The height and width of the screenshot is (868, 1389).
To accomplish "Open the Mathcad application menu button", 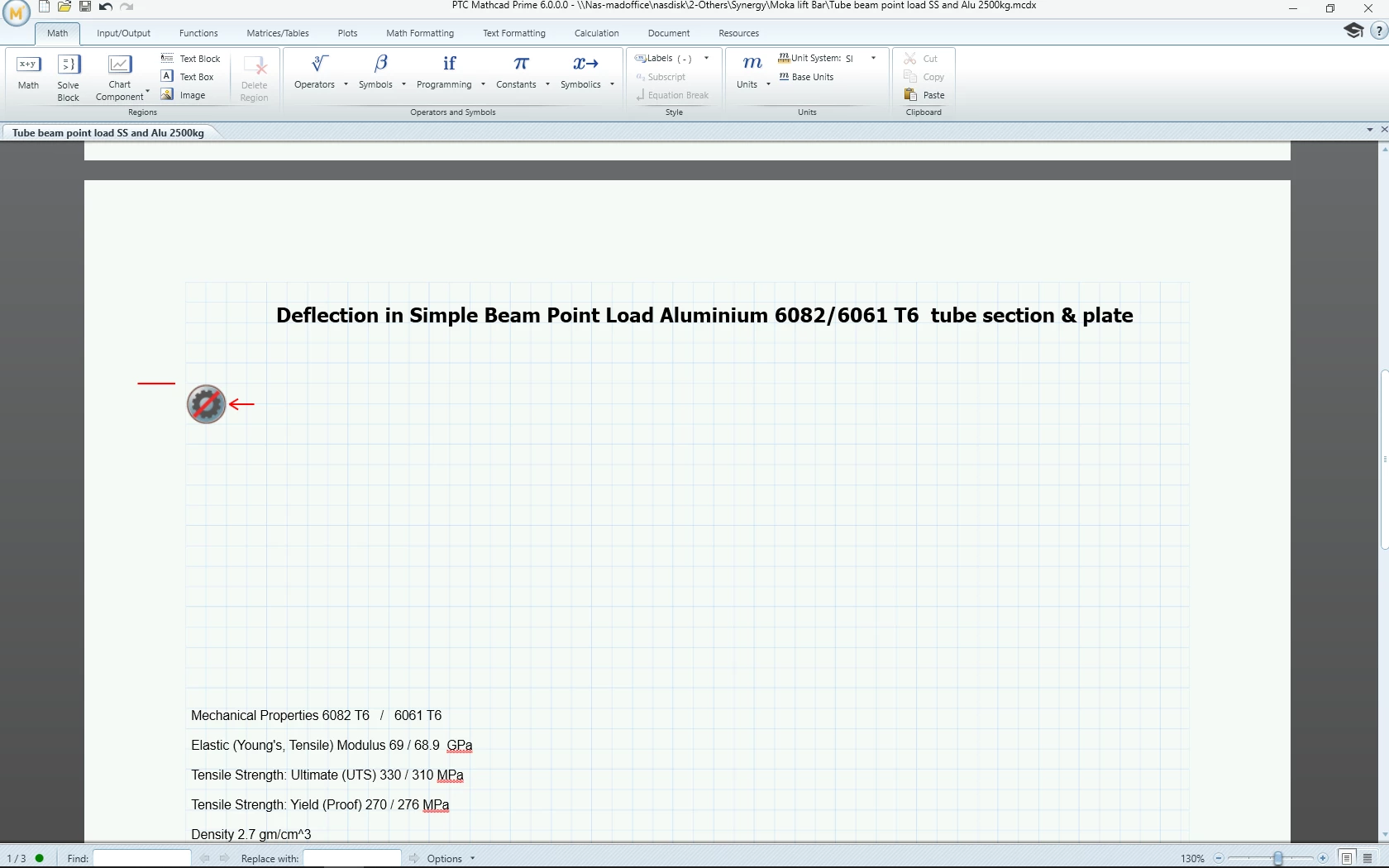I will [x=17, y=12].
